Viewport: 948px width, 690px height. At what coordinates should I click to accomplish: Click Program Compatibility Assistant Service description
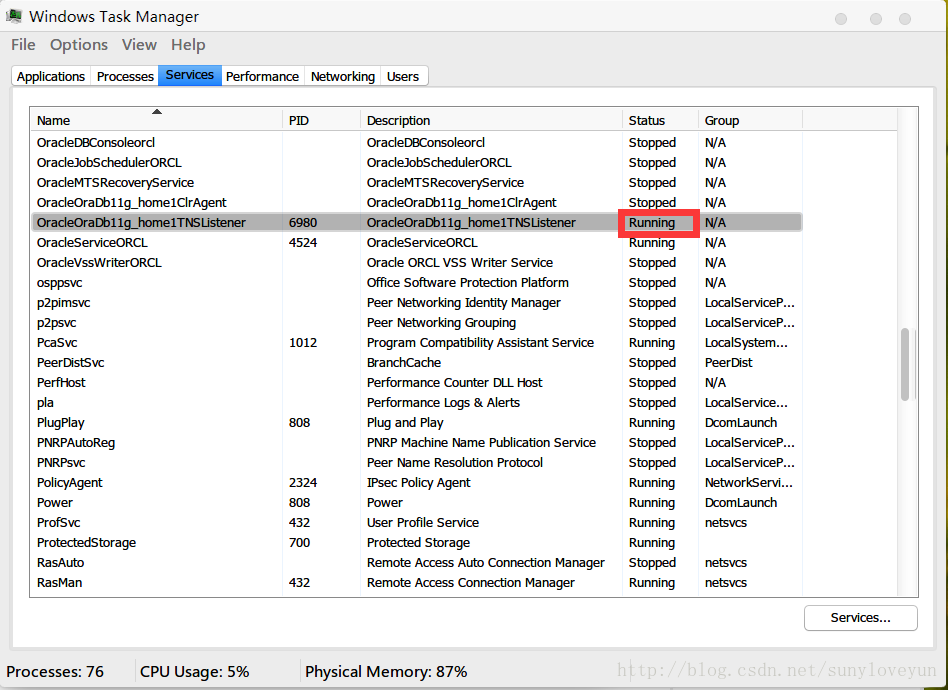point(480,342)
